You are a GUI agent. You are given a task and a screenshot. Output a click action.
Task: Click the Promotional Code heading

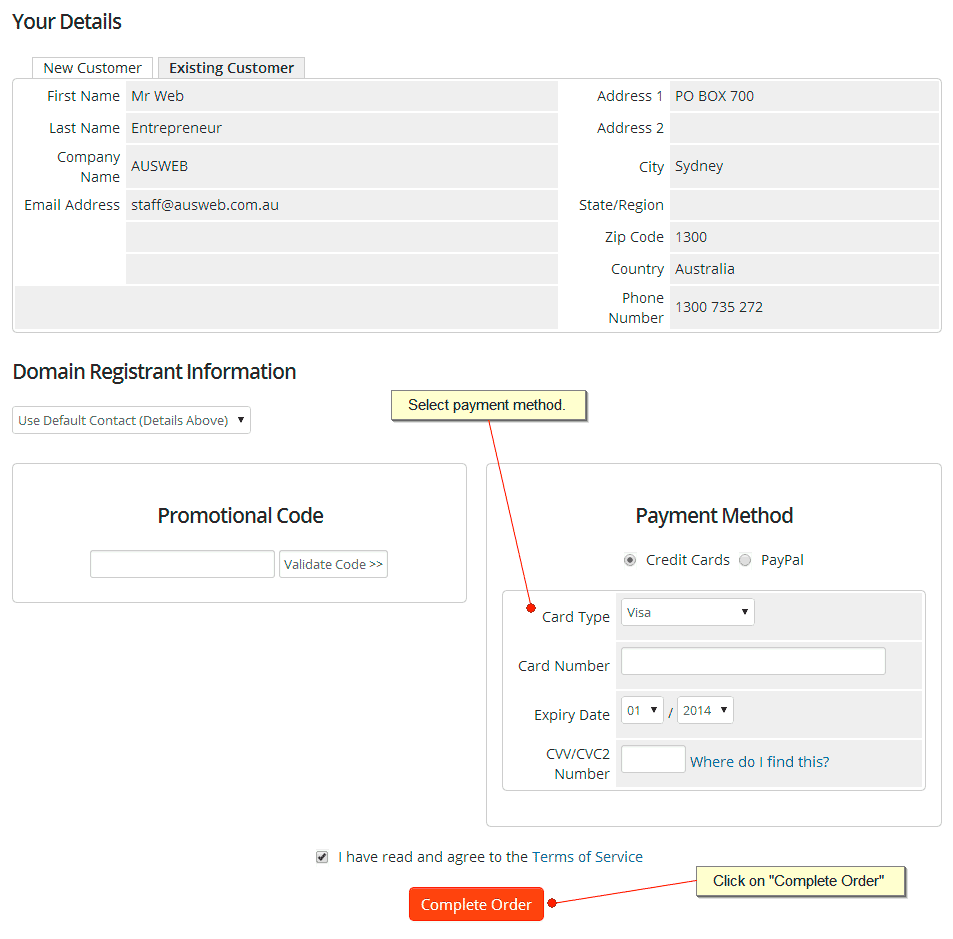click(240, 515)
